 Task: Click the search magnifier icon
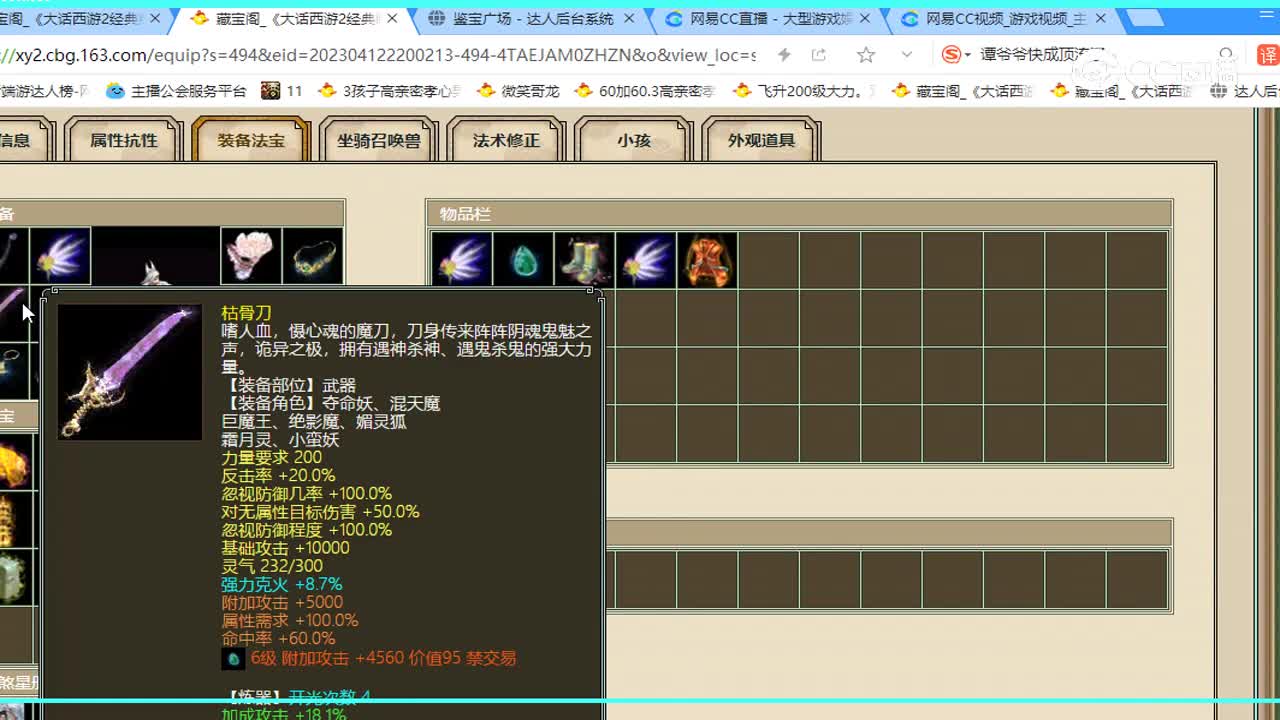click(1227, 56)
